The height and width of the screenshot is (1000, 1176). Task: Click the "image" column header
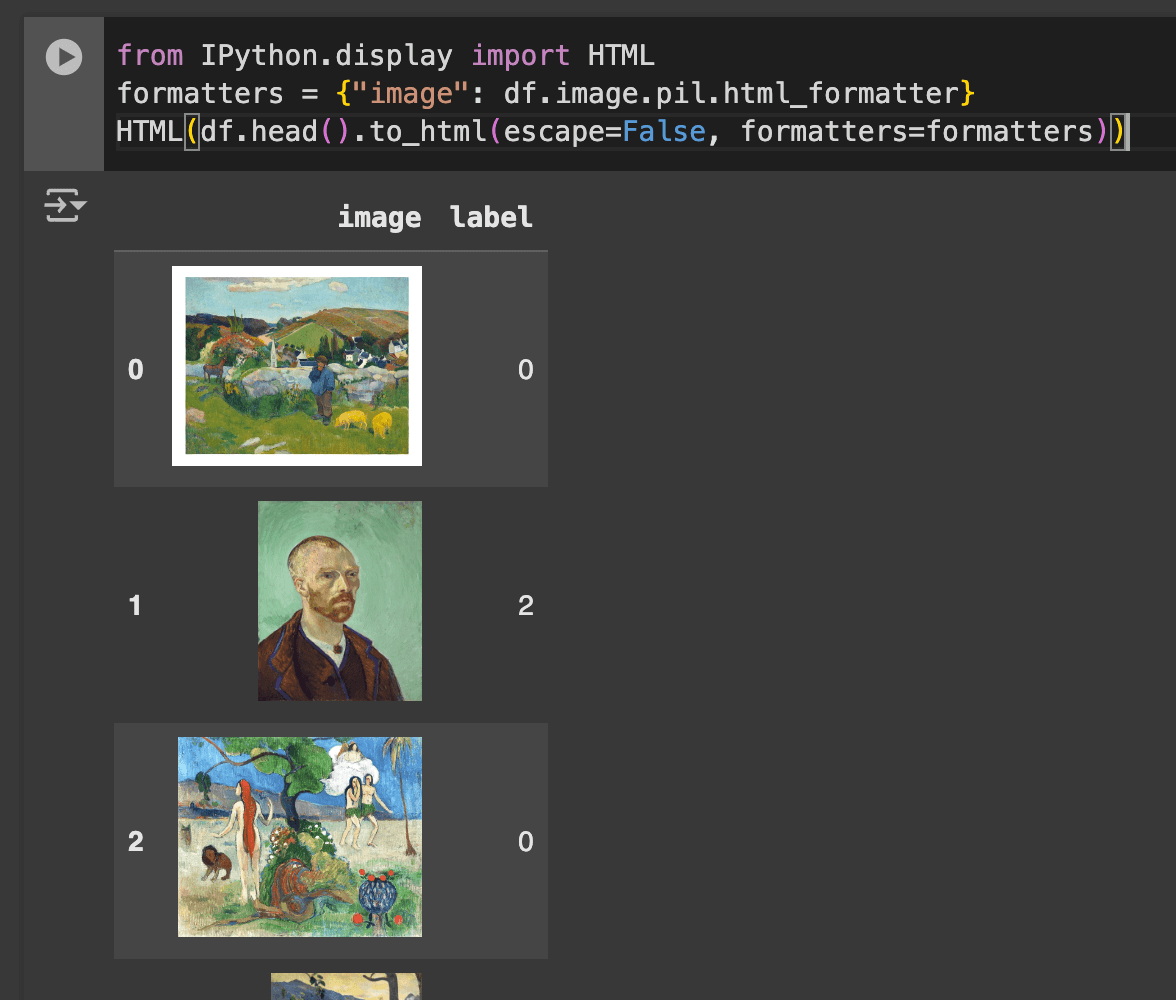point(379,217)
